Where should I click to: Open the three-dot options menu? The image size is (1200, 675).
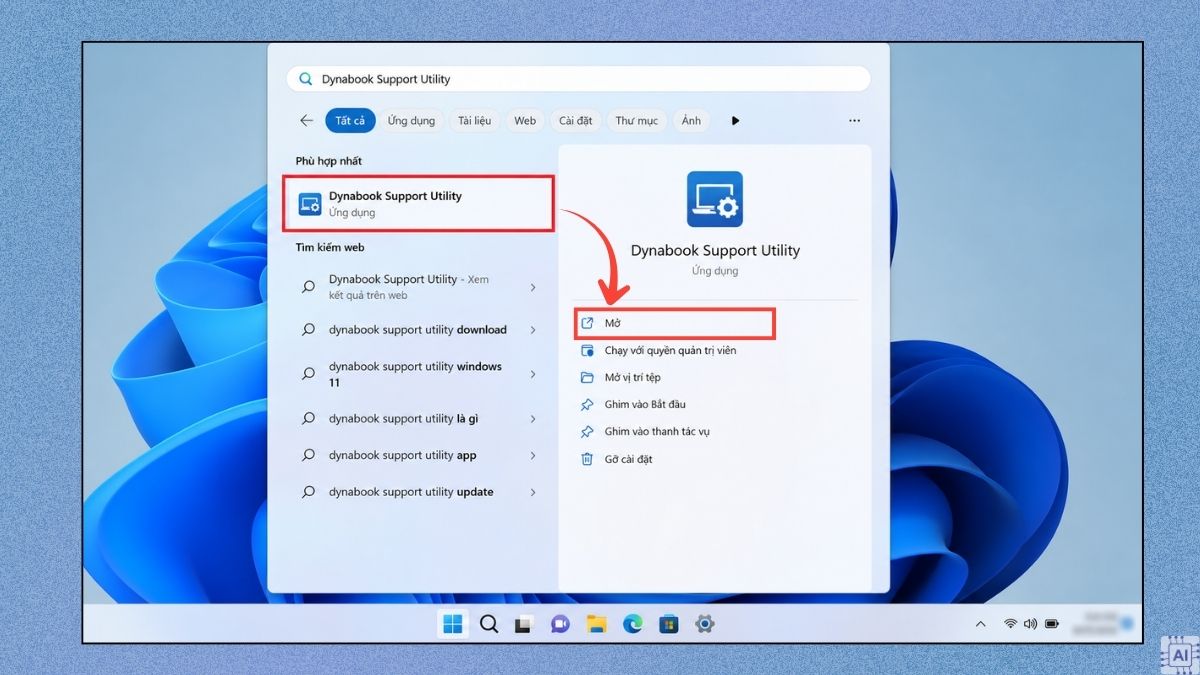pyautogui.click(x=854, y=120)
